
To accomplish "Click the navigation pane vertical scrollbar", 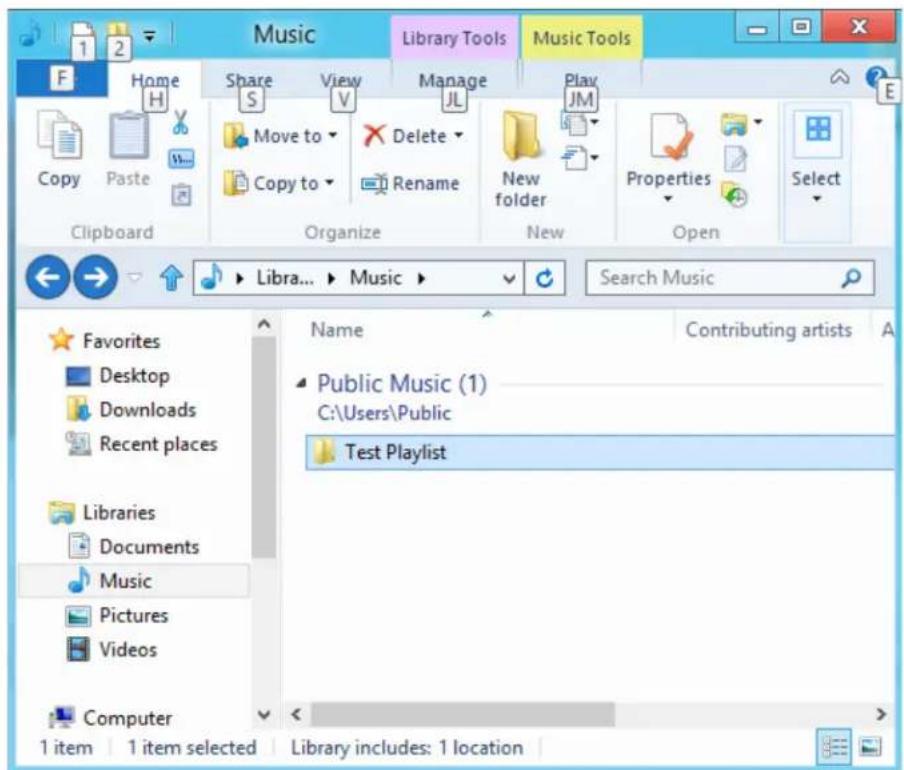I will 264,447.
